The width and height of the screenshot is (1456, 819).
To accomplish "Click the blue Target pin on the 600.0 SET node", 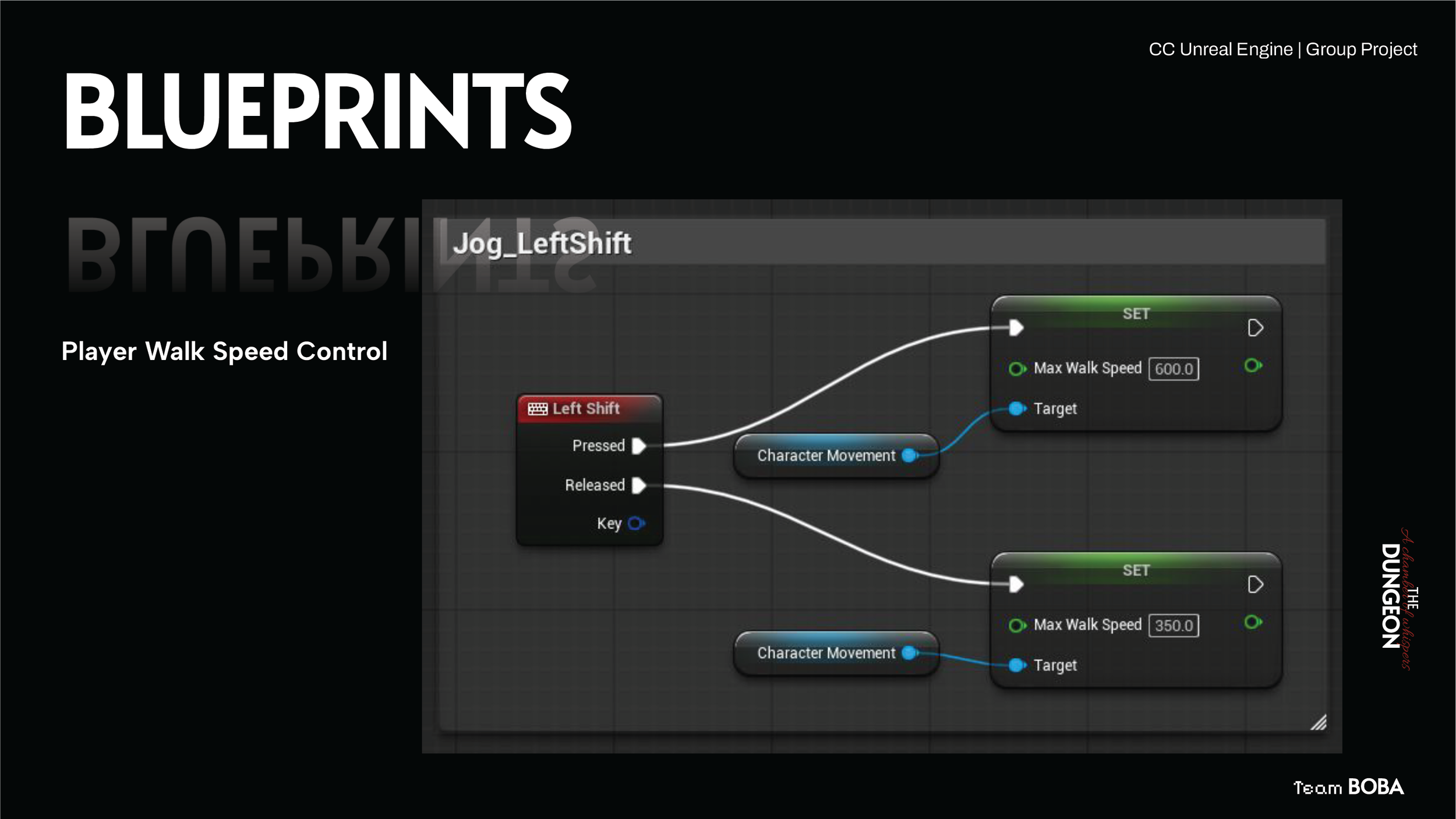I will coord(1017,409).
